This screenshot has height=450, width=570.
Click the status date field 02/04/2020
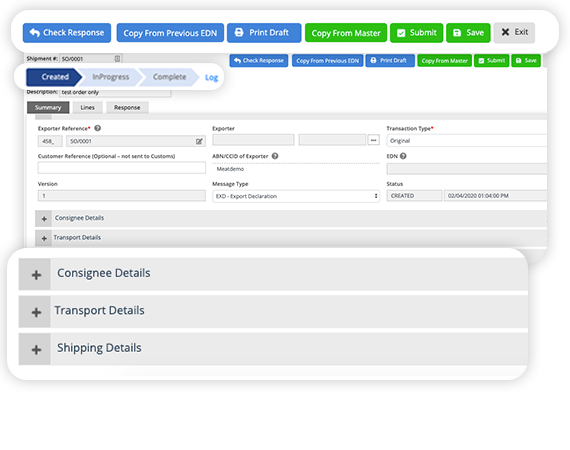(495, 196)
